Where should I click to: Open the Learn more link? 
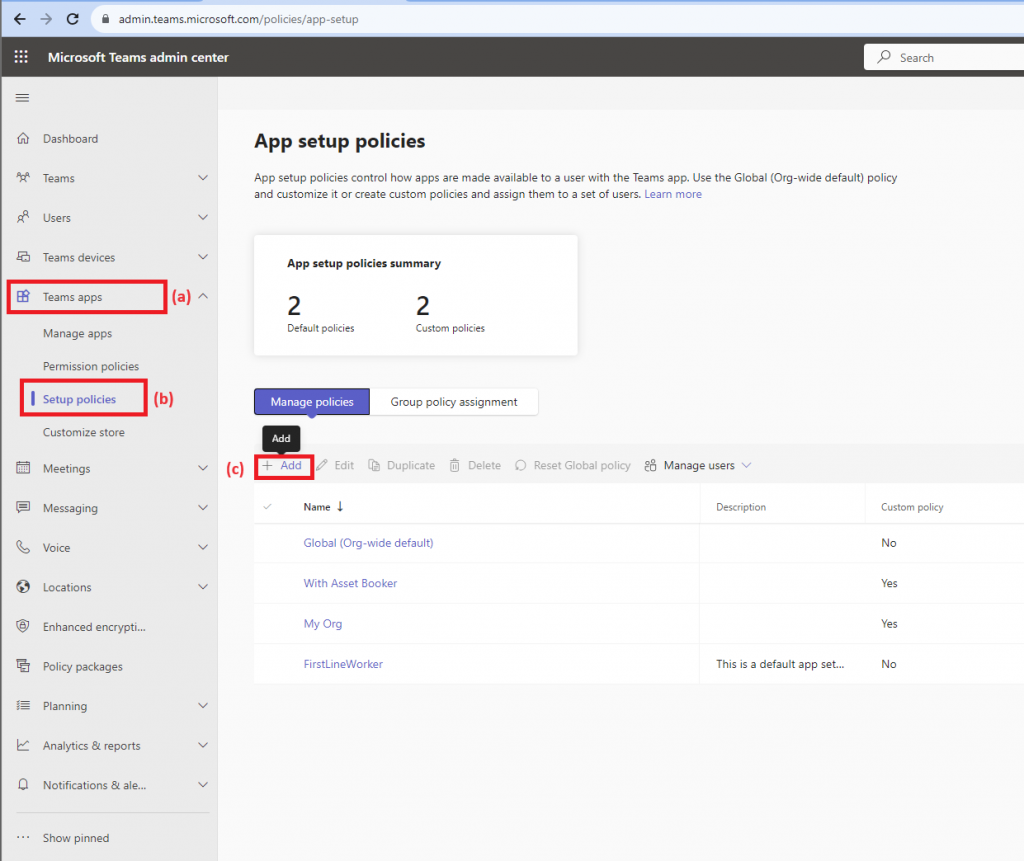tap(672, 194)
